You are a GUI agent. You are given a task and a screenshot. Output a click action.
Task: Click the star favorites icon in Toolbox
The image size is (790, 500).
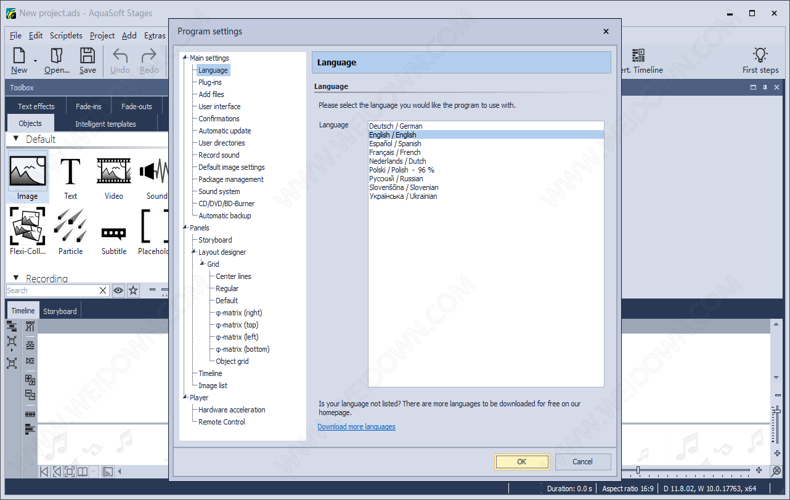[x=133, y=290]
